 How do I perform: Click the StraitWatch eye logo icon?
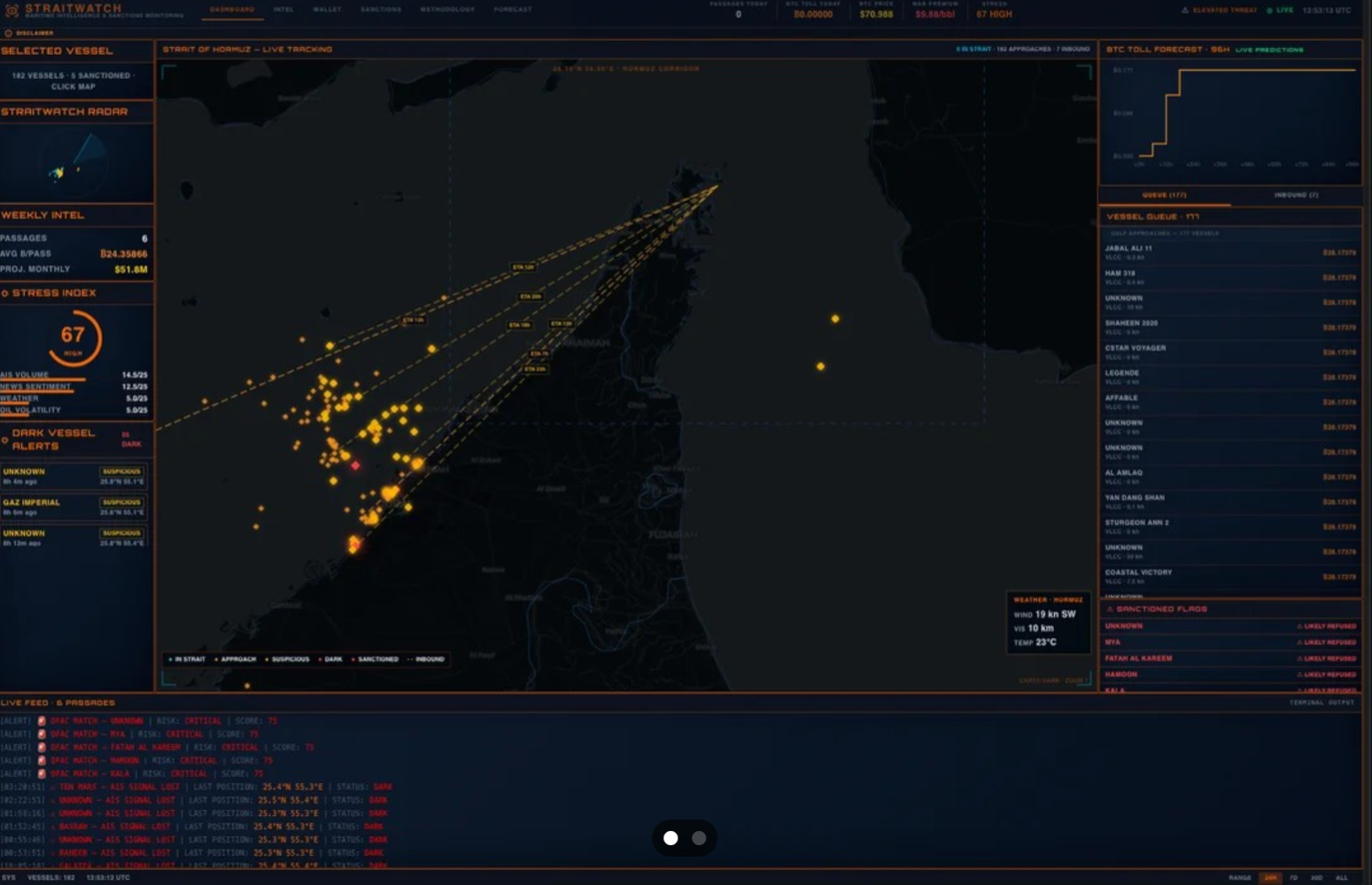tap(12, 11)
